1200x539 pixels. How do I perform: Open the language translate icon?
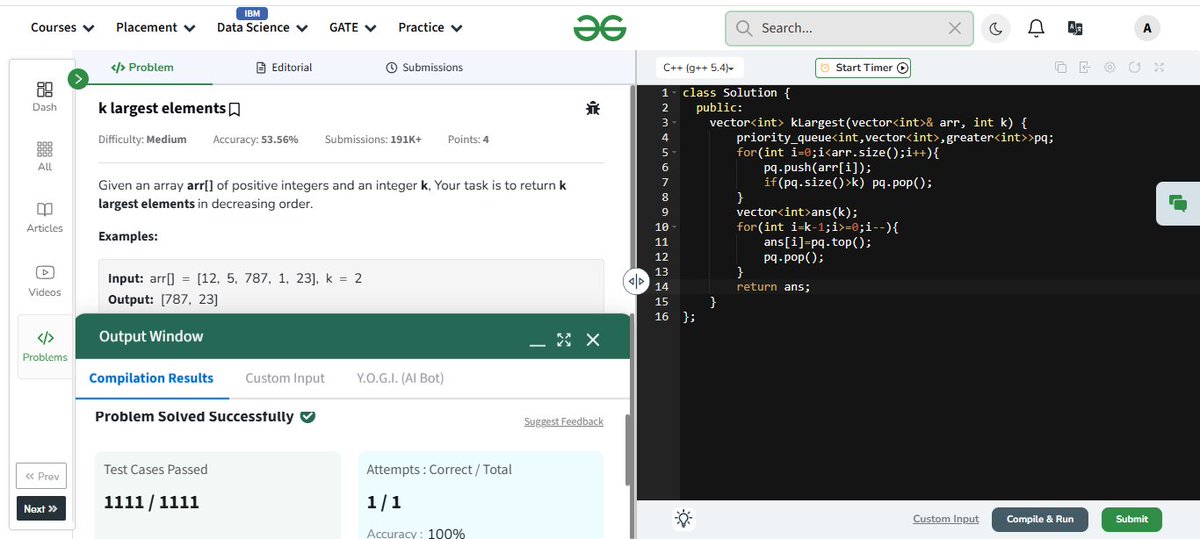(x=1075, y=29)
